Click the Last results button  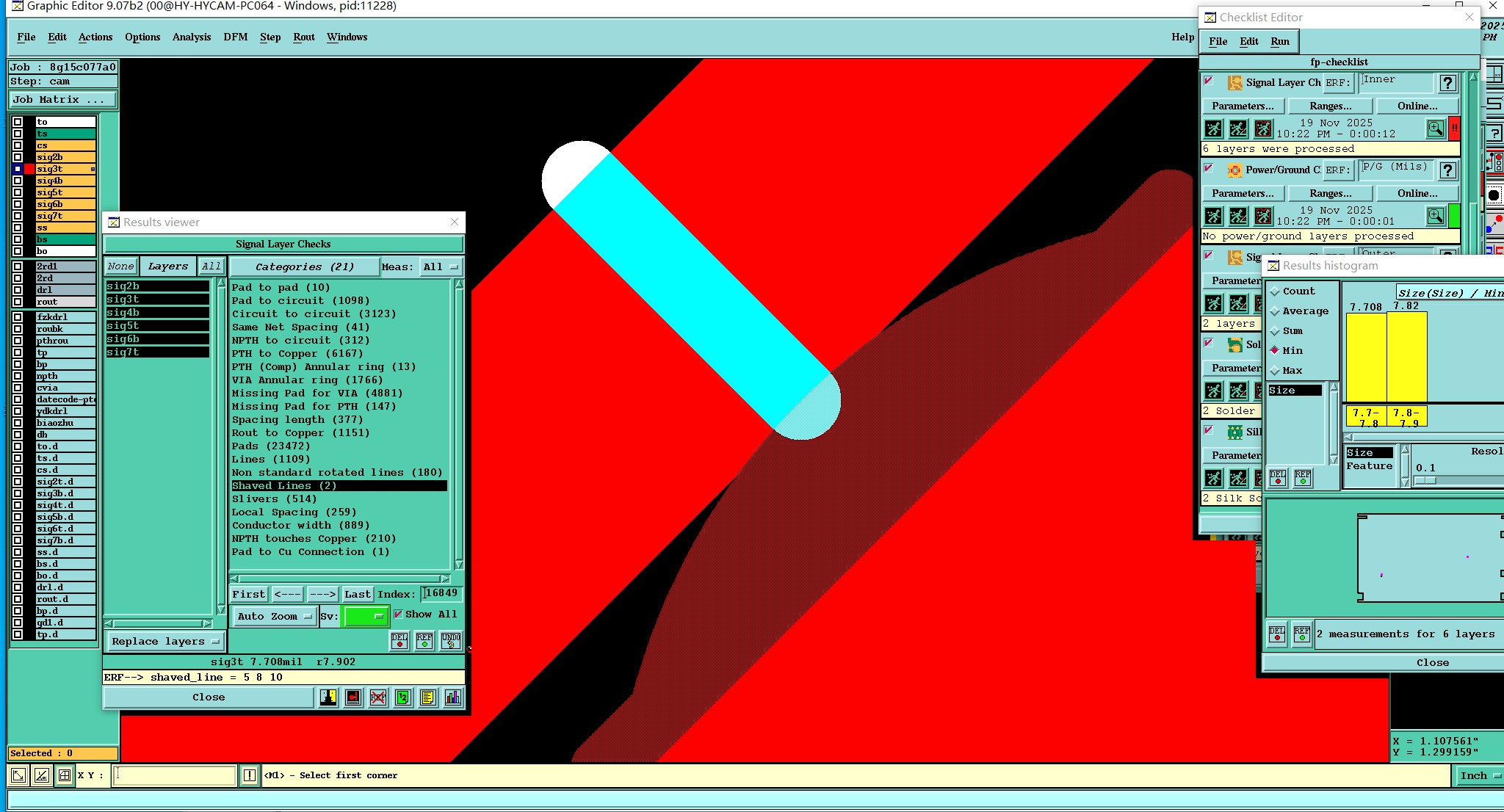pyautogui.click(x=357, y=594)
